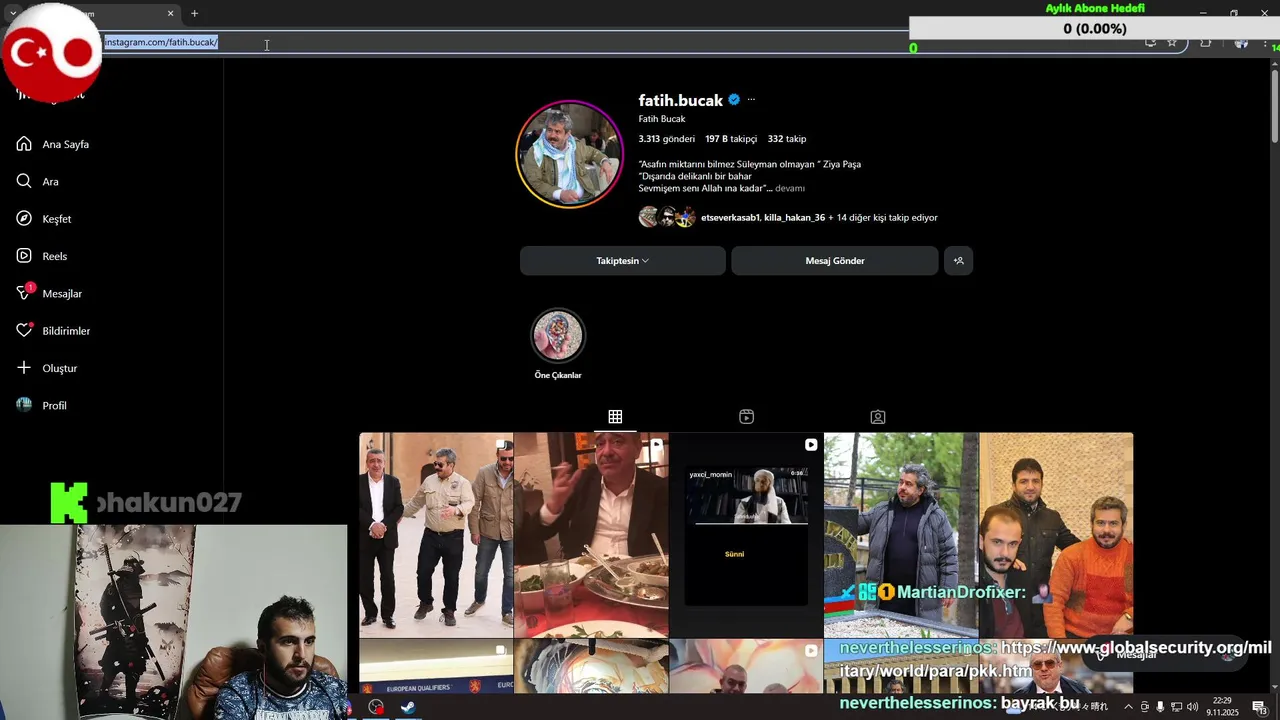The width and height of the screenshot is (1280, 720).
Task: Open the tab search dropdown arrow
Action: pos(13,13)
